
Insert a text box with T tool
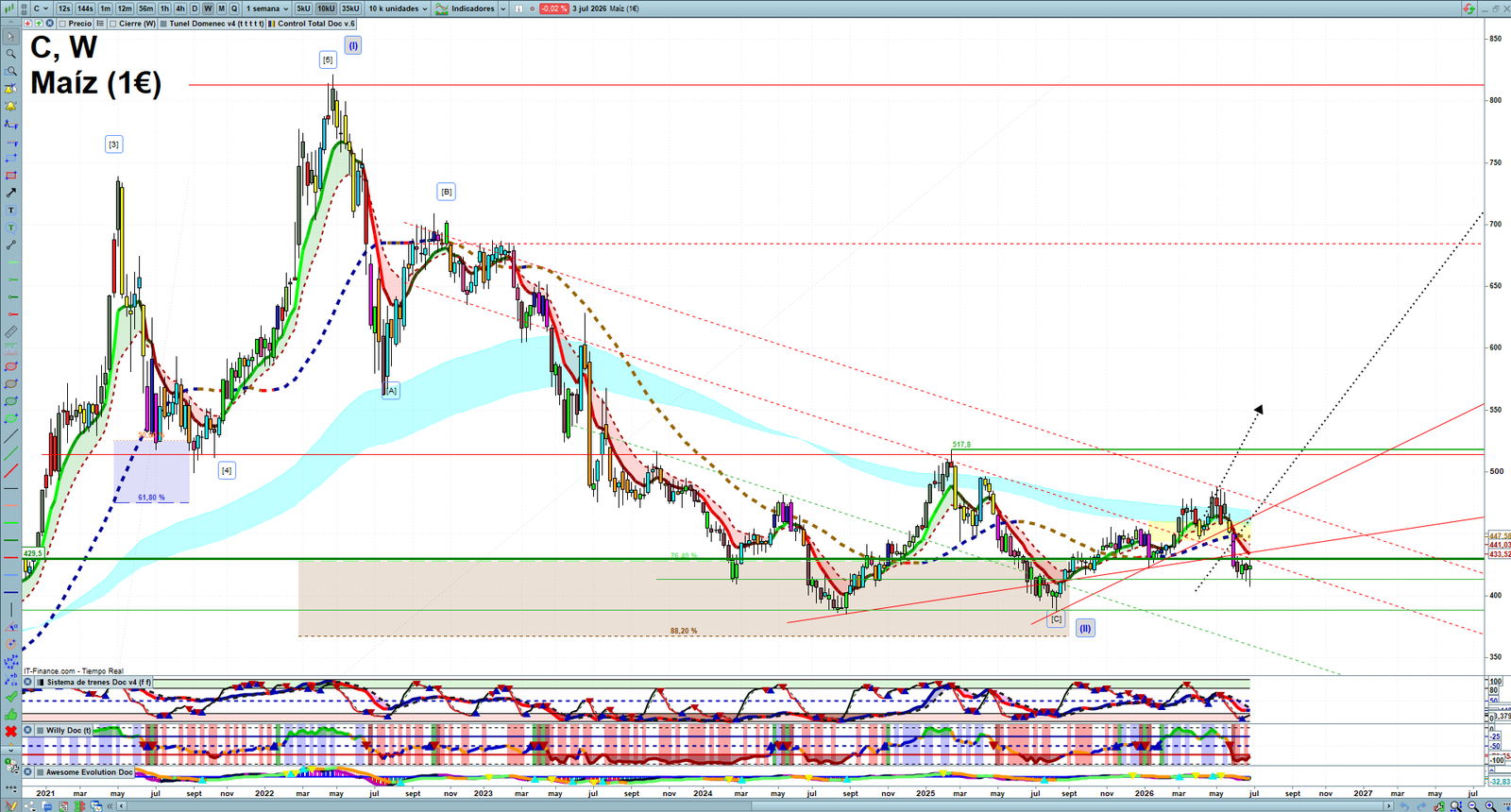11,210
